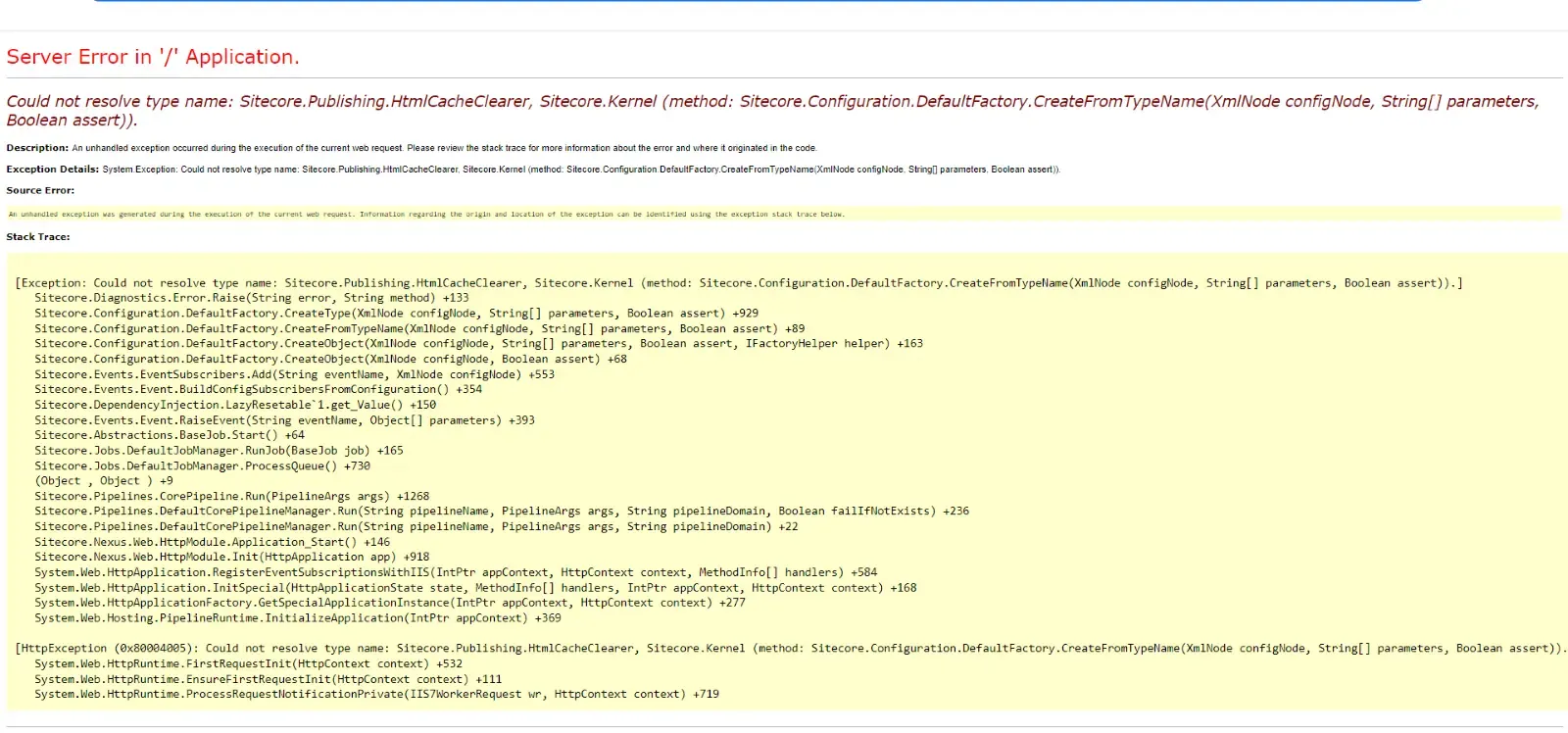1568x733 pixels.
Task: Click the "Source Error:" label
Action: 40,191
